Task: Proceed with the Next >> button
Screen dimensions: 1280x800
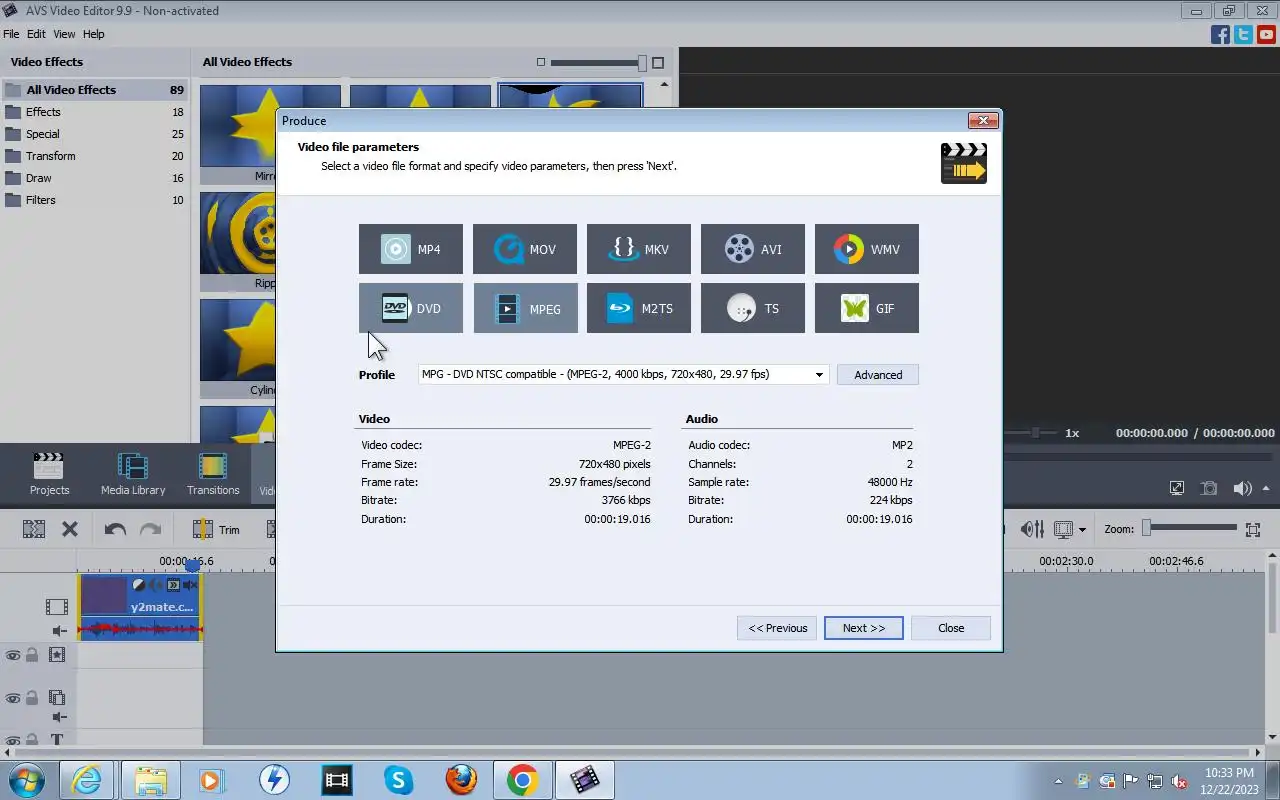Action: coord(864,628)
